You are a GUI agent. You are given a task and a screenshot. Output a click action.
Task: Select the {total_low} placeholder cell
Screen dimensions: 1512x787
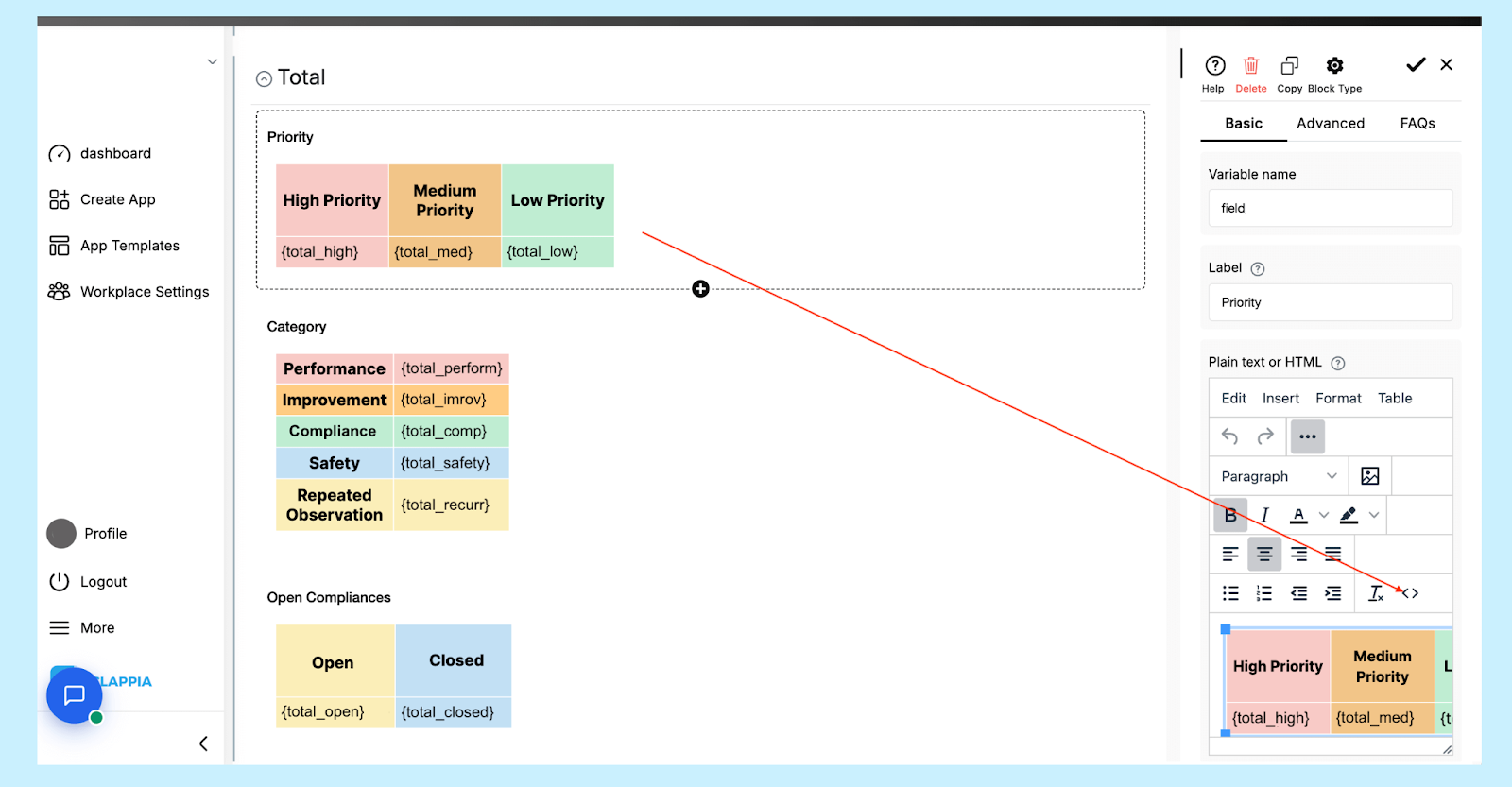tap(558, 252)
